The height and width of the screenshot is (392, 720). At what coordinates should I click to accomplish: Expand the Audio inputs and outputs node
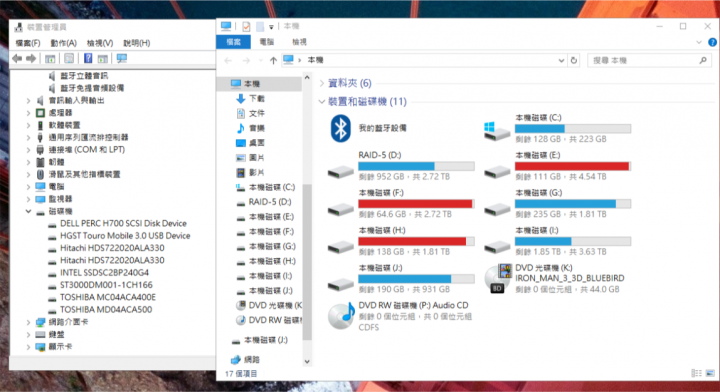click(x=28, y=101)
